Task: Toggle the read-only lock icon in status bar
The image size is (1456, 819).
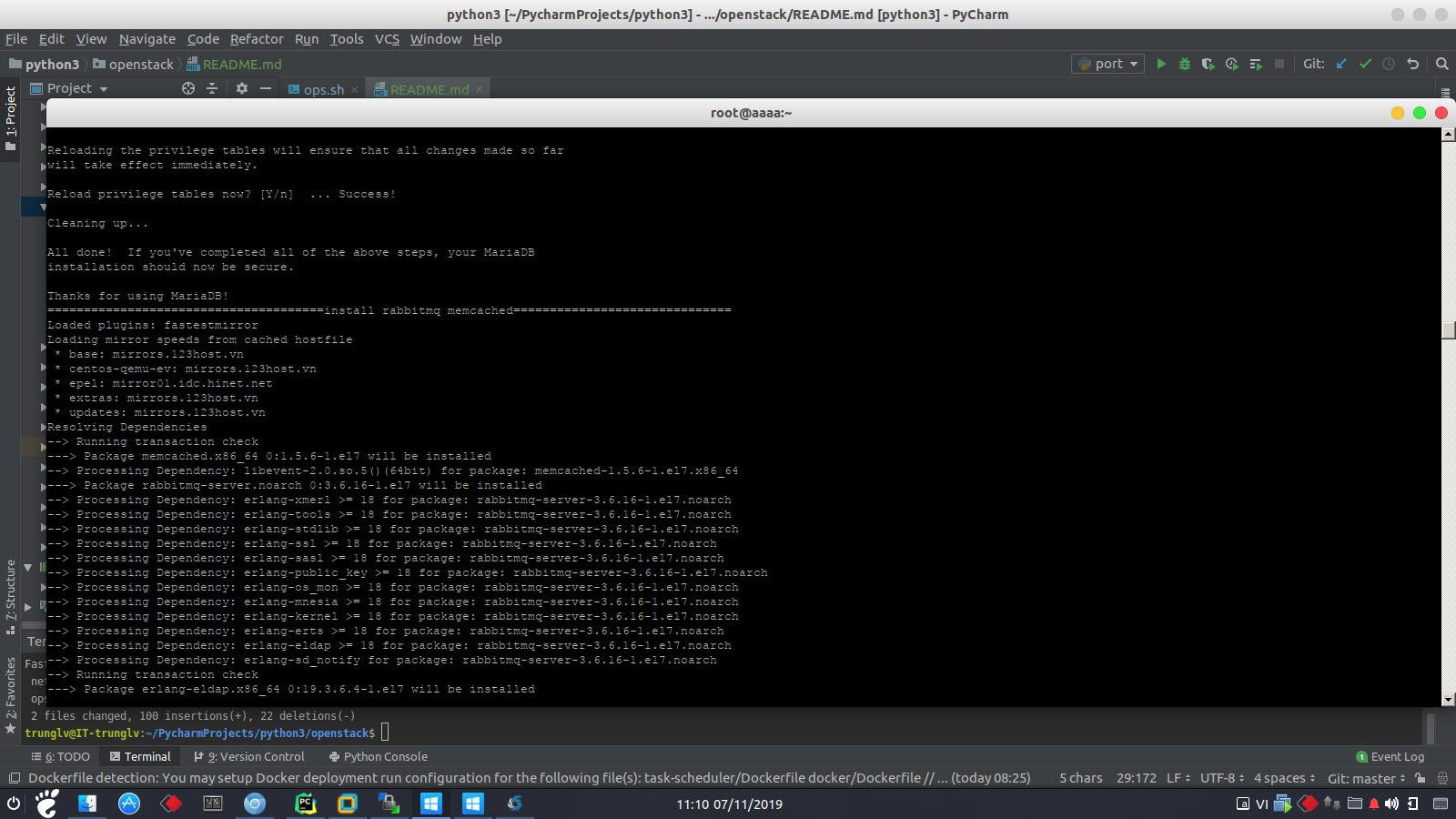Action: coord(1420,778)
